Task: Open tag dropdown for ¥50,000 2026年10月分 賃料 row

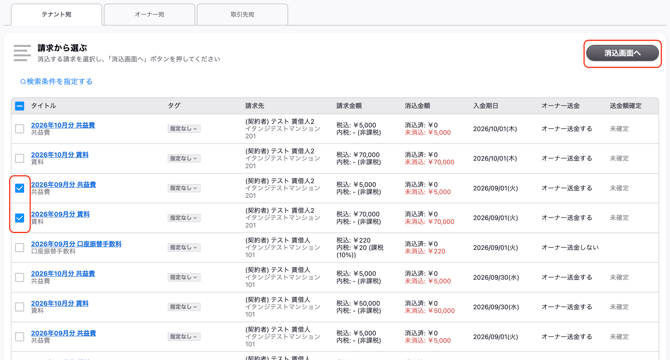Action: coord(184,307)
